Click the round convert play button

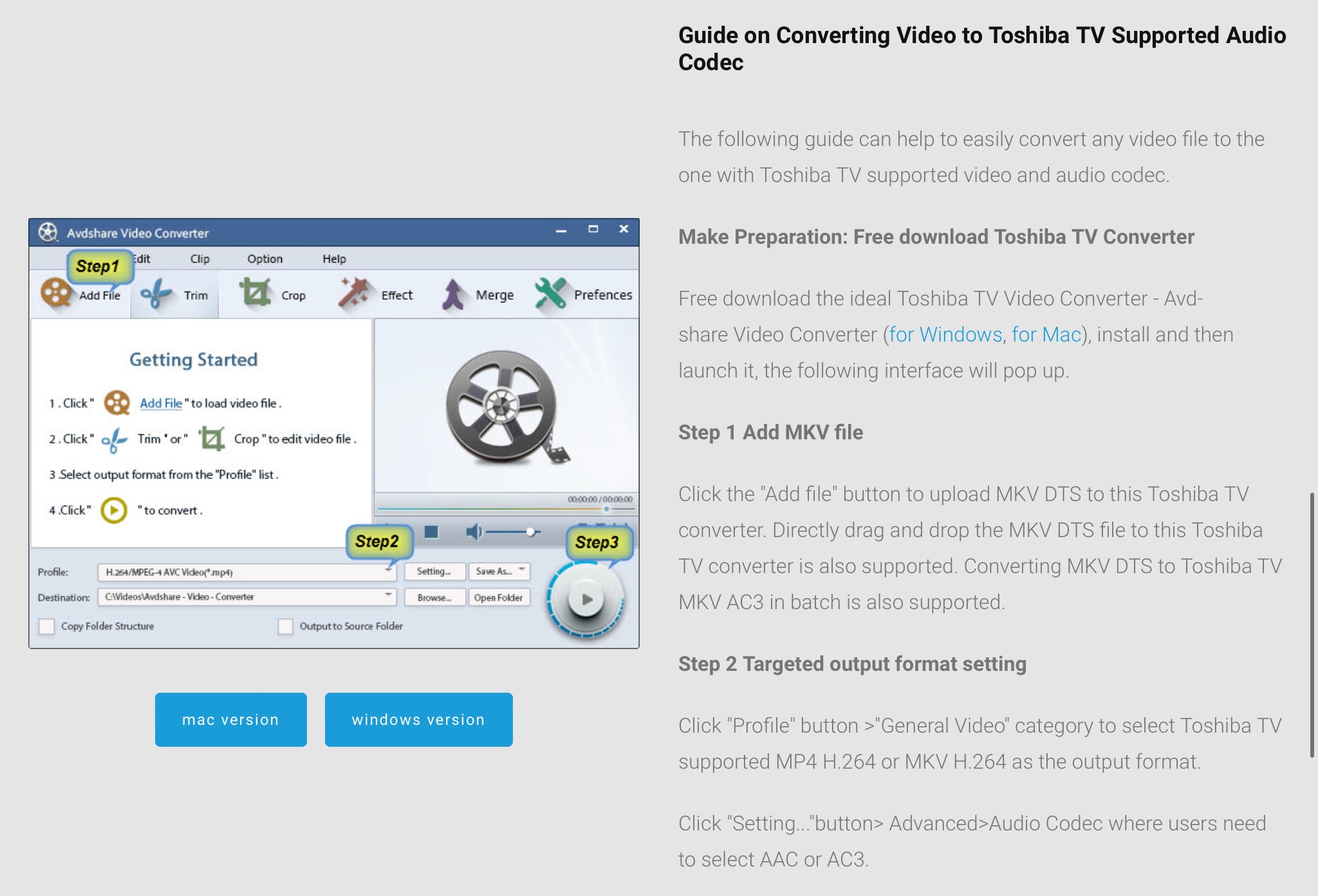[586, 599]
